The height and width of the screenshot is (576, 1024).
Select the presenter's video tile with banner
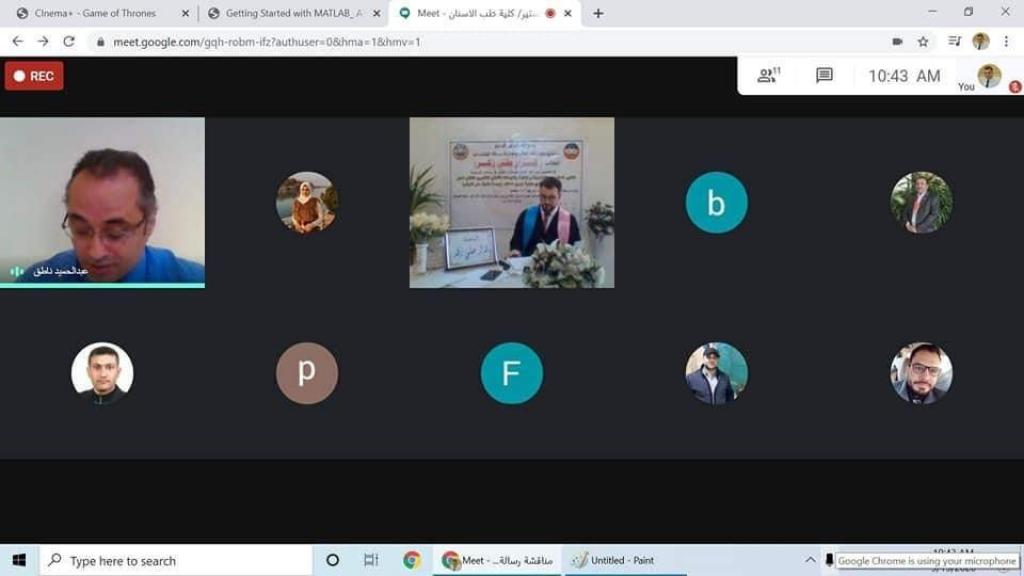click(x=512, y=203)
